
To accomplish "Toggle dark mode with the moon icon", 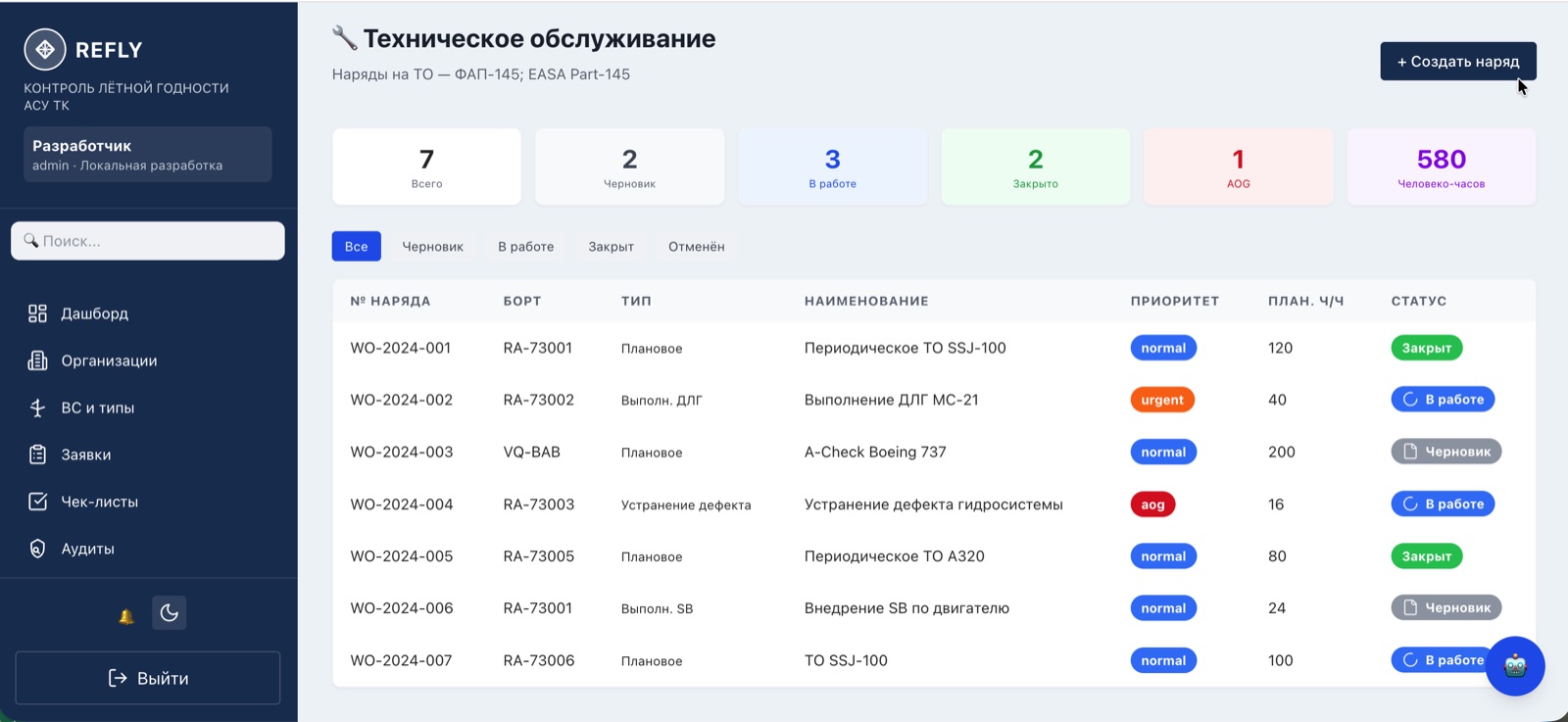I will coord(170,613).
